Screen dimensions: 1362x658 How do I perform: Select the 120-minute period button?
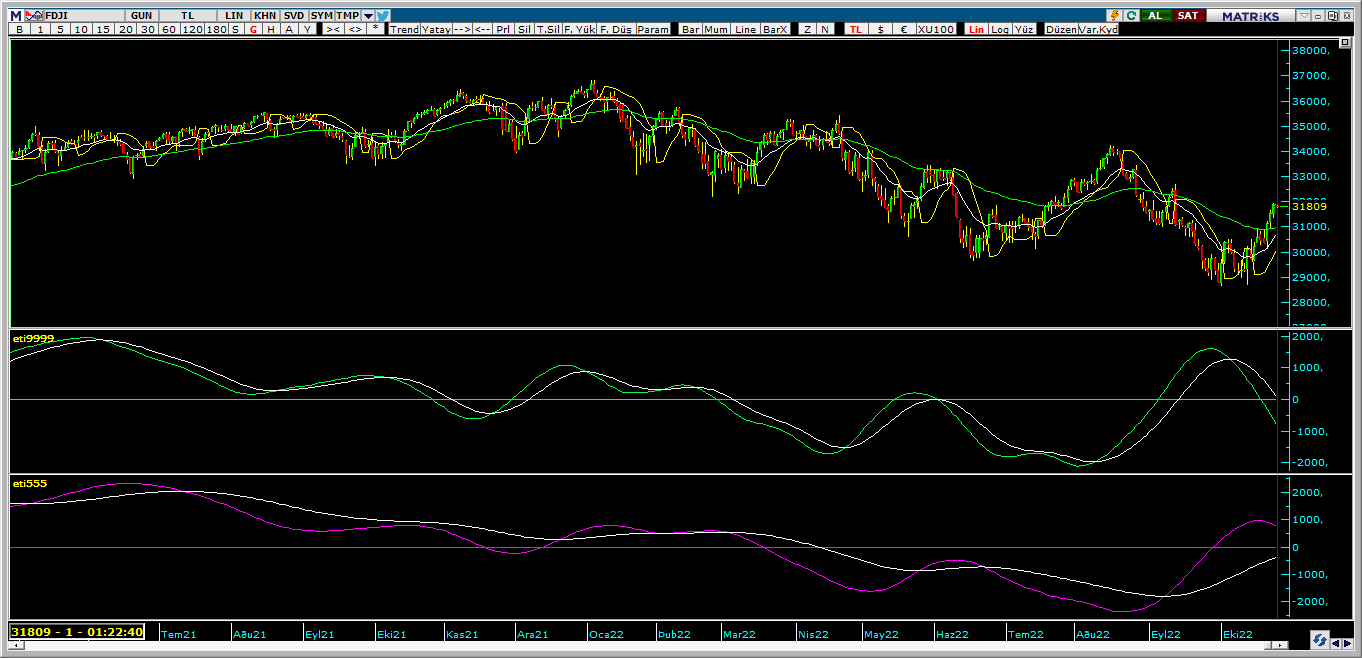tap(192, 30)
